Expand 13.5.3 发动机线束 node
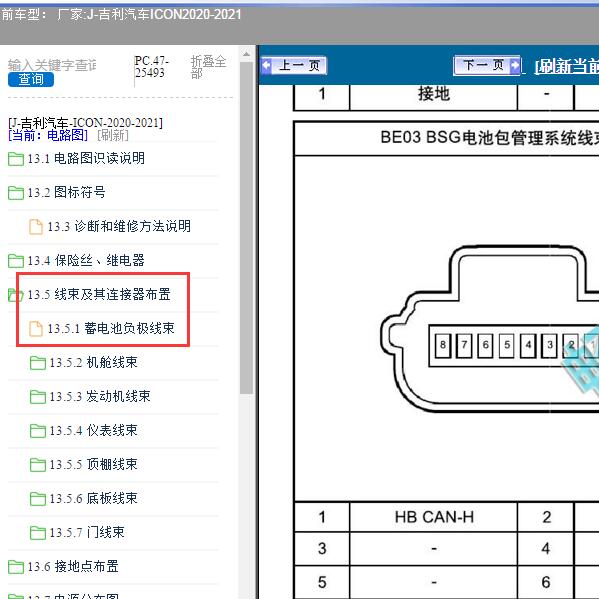Screen dimensions: 599x599 coord(100,396)
